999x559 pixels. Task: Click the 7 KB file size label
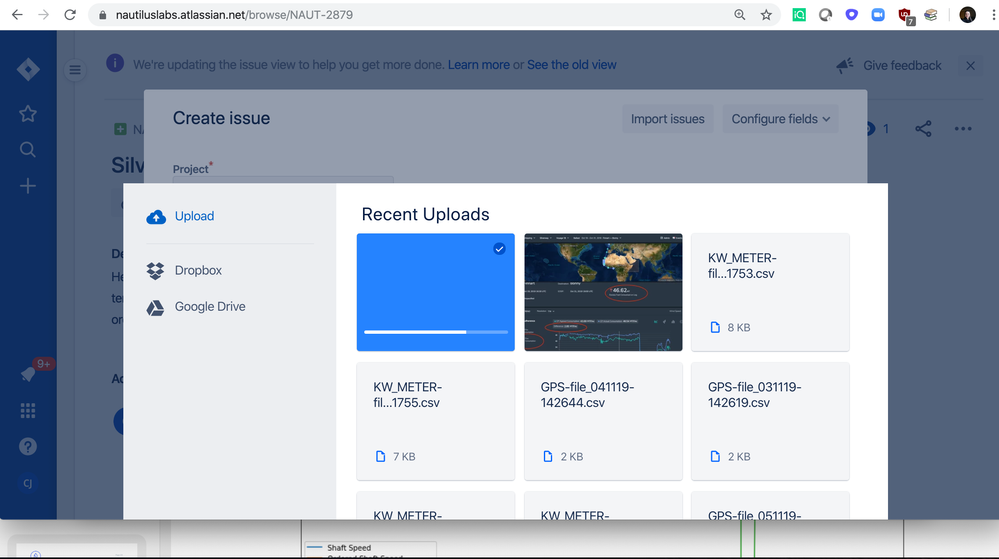pyautogui.click(x=404, y=457)
